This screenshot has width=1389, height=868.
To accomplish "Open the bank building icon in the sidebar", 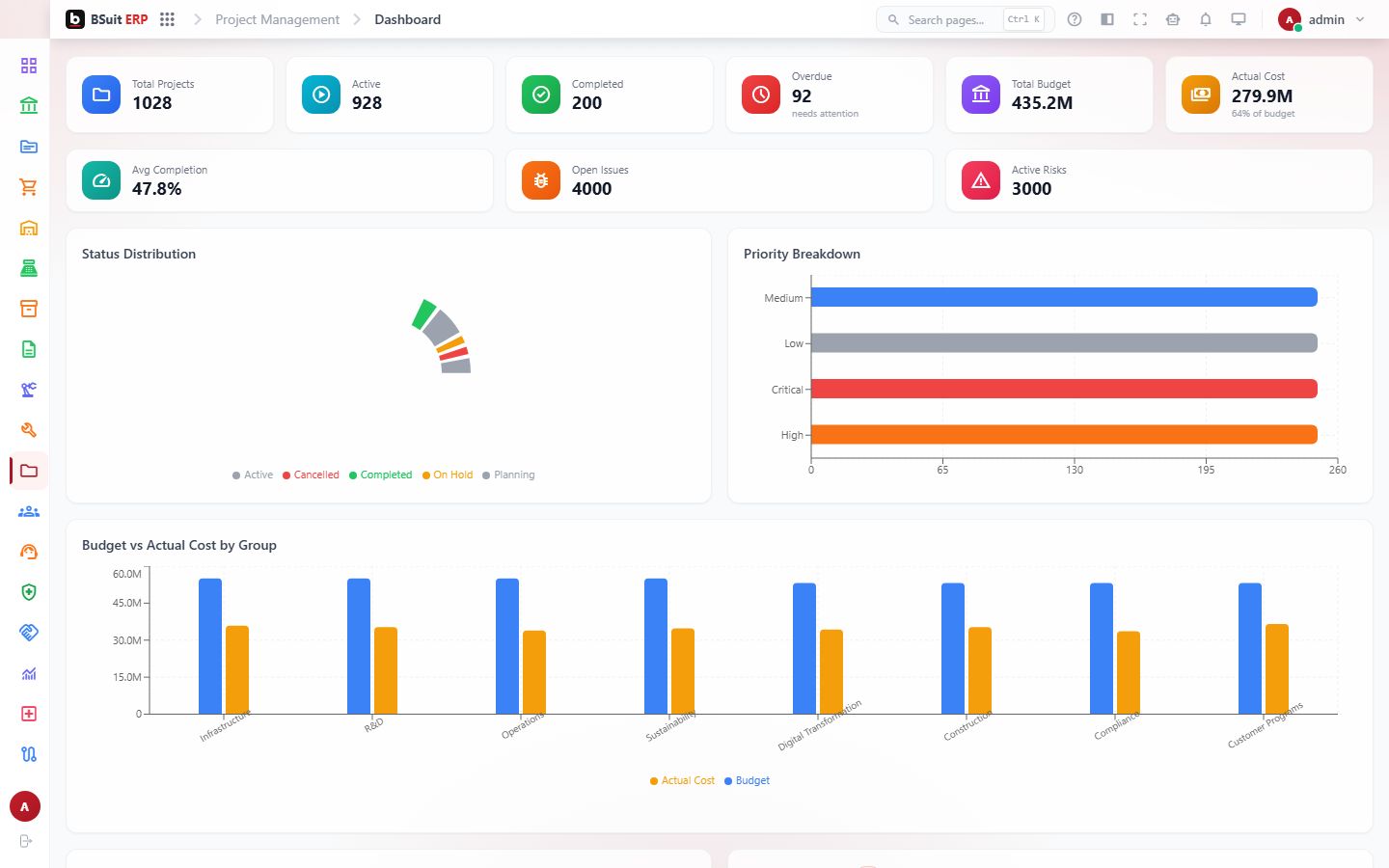I will (29, 106).
